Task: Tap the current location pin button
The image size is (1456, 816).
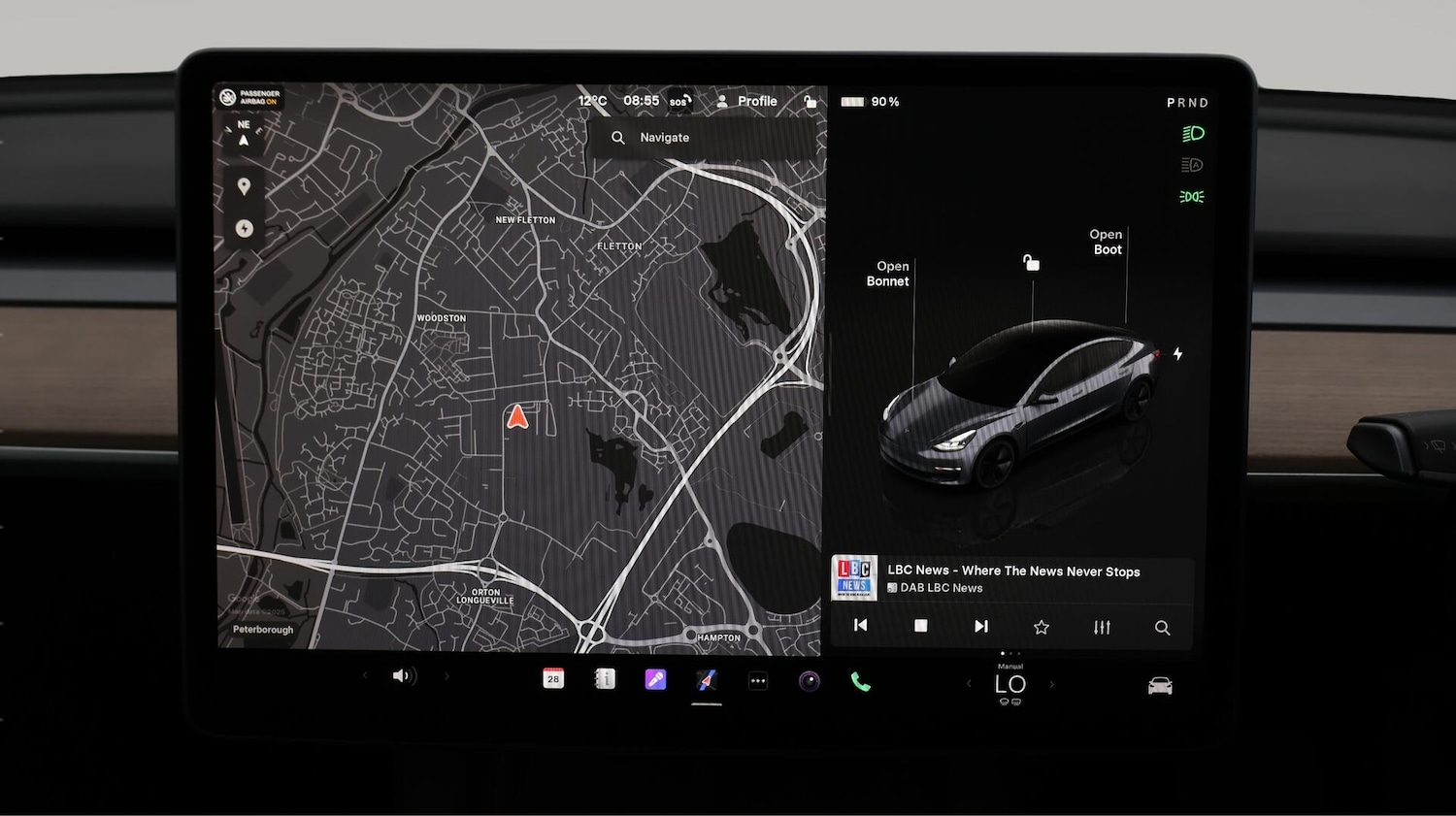Action: pos(244,184)
